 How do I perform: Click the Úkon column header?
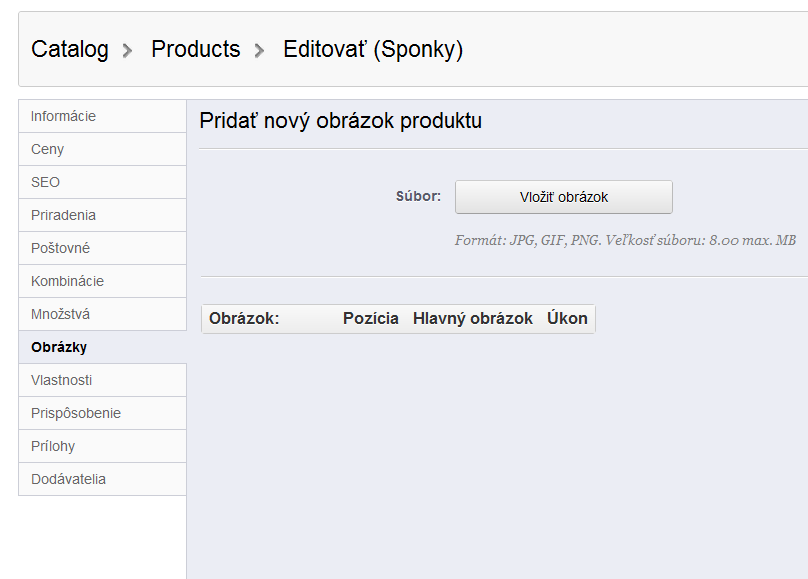(x=567, y=319)
